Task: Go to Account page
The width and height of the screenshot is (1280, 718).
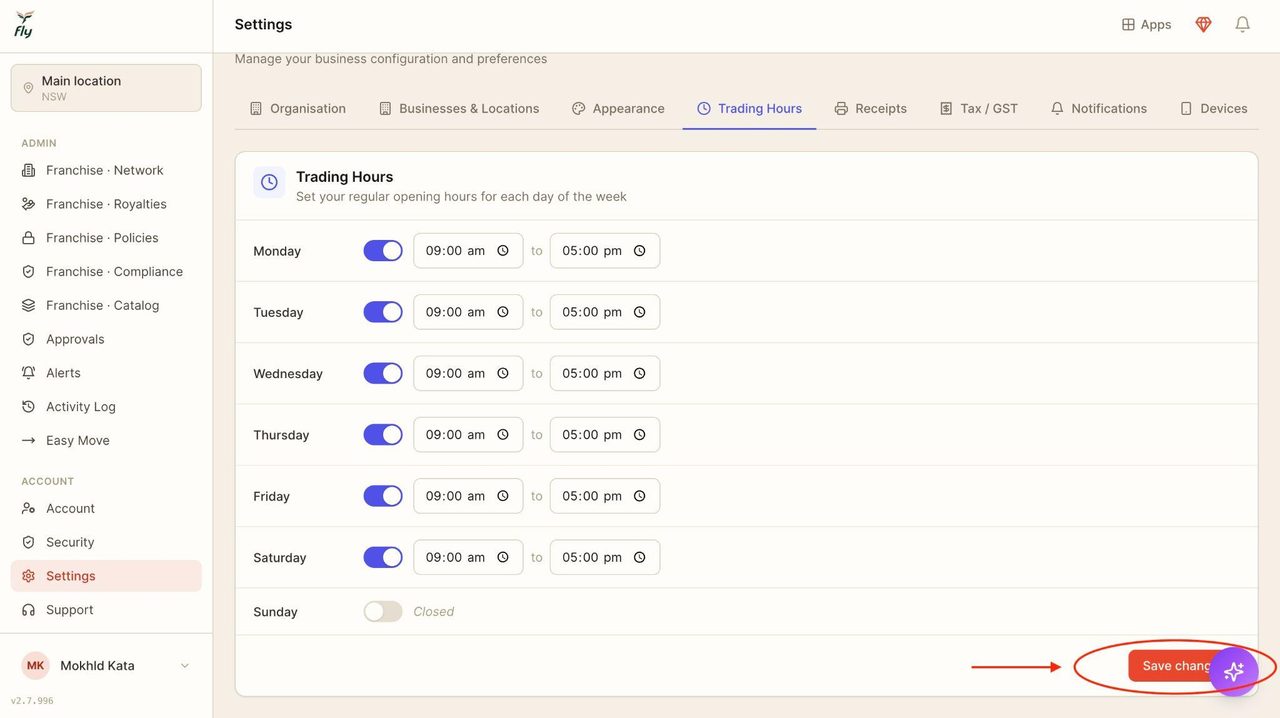Action: click(x=106, y=508)
